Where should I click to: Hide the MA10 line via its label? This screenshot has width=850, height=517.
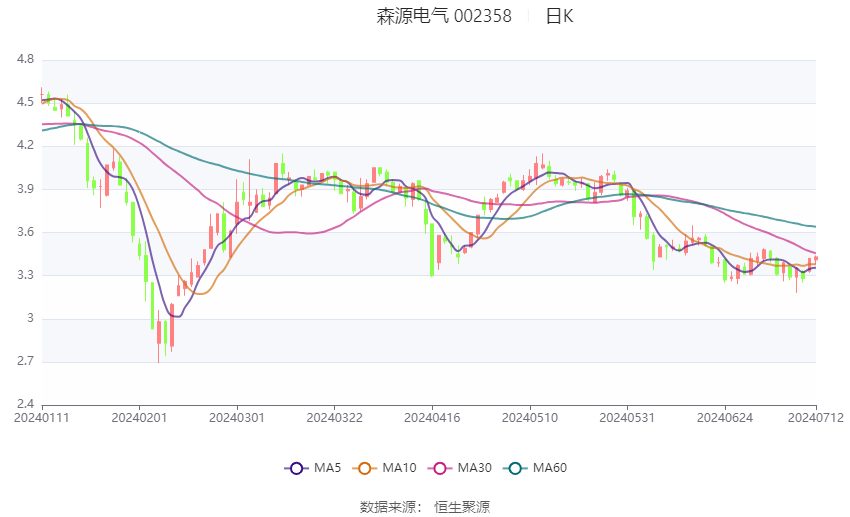[399, 468]
